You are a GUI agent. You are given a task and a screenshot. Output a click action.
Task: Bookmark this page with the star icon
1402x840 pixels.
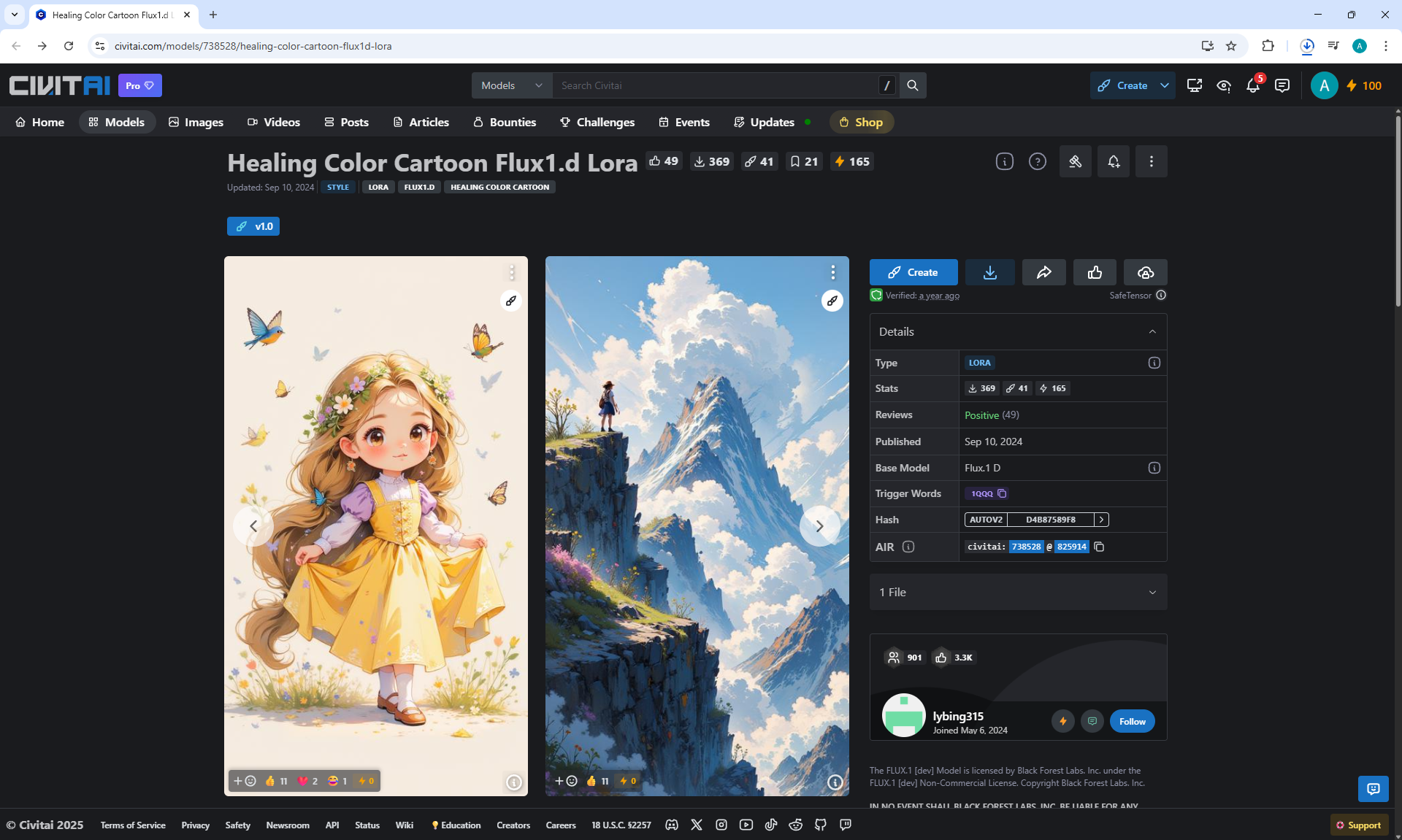[x=1231, y=46]
